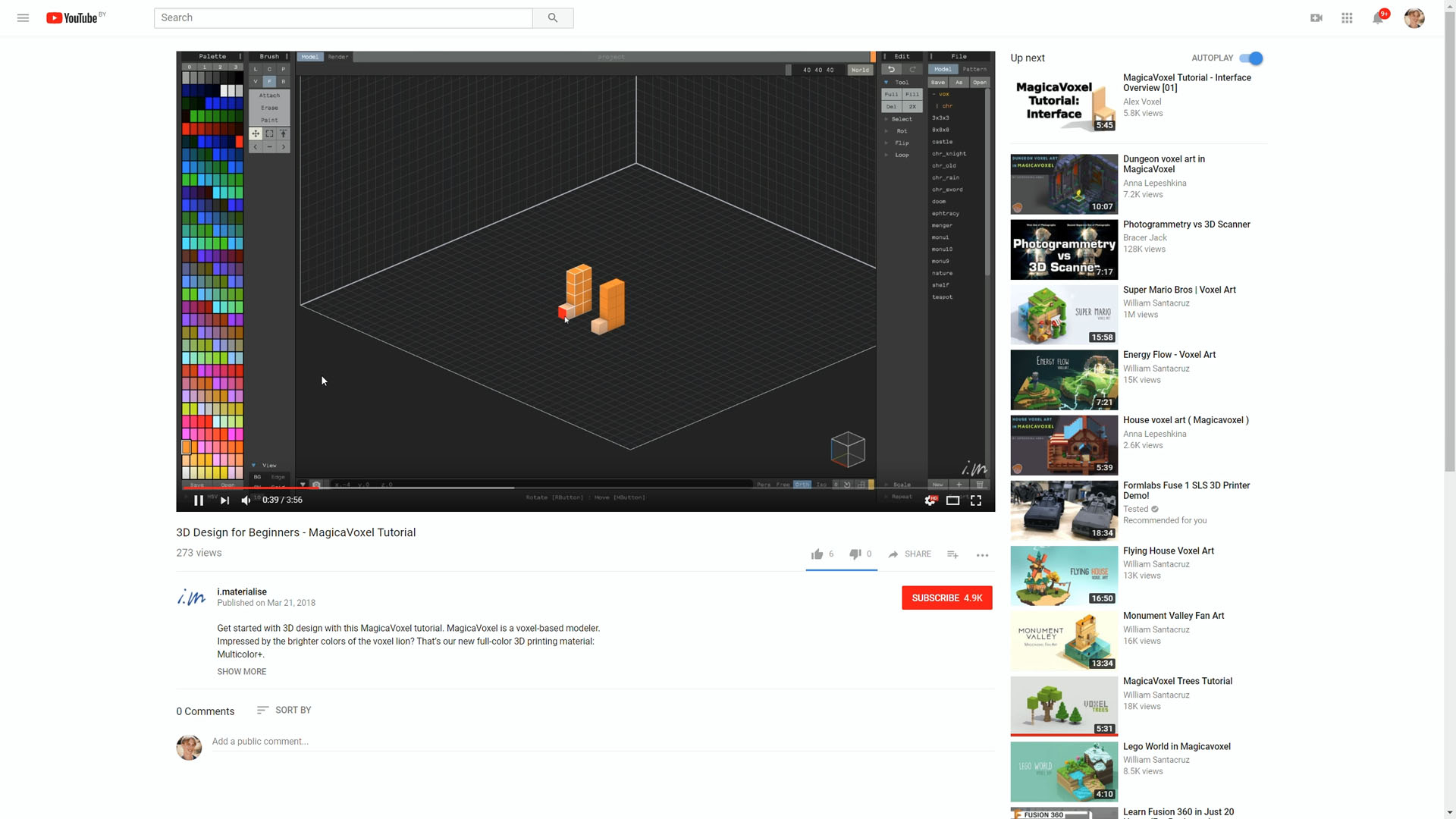Click the video progress bar
The height and width of the screenshot is (819, 1456).
point(585,488)
